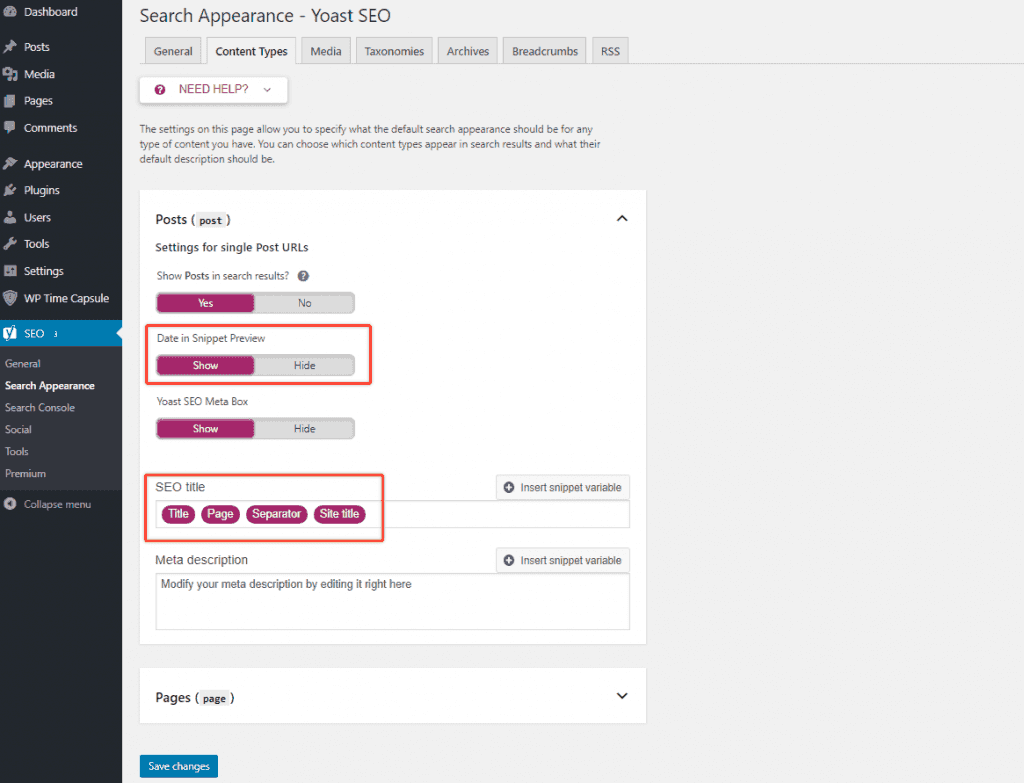
Task: Collapse the Posts section chevron
Action: tap(622, 219)
